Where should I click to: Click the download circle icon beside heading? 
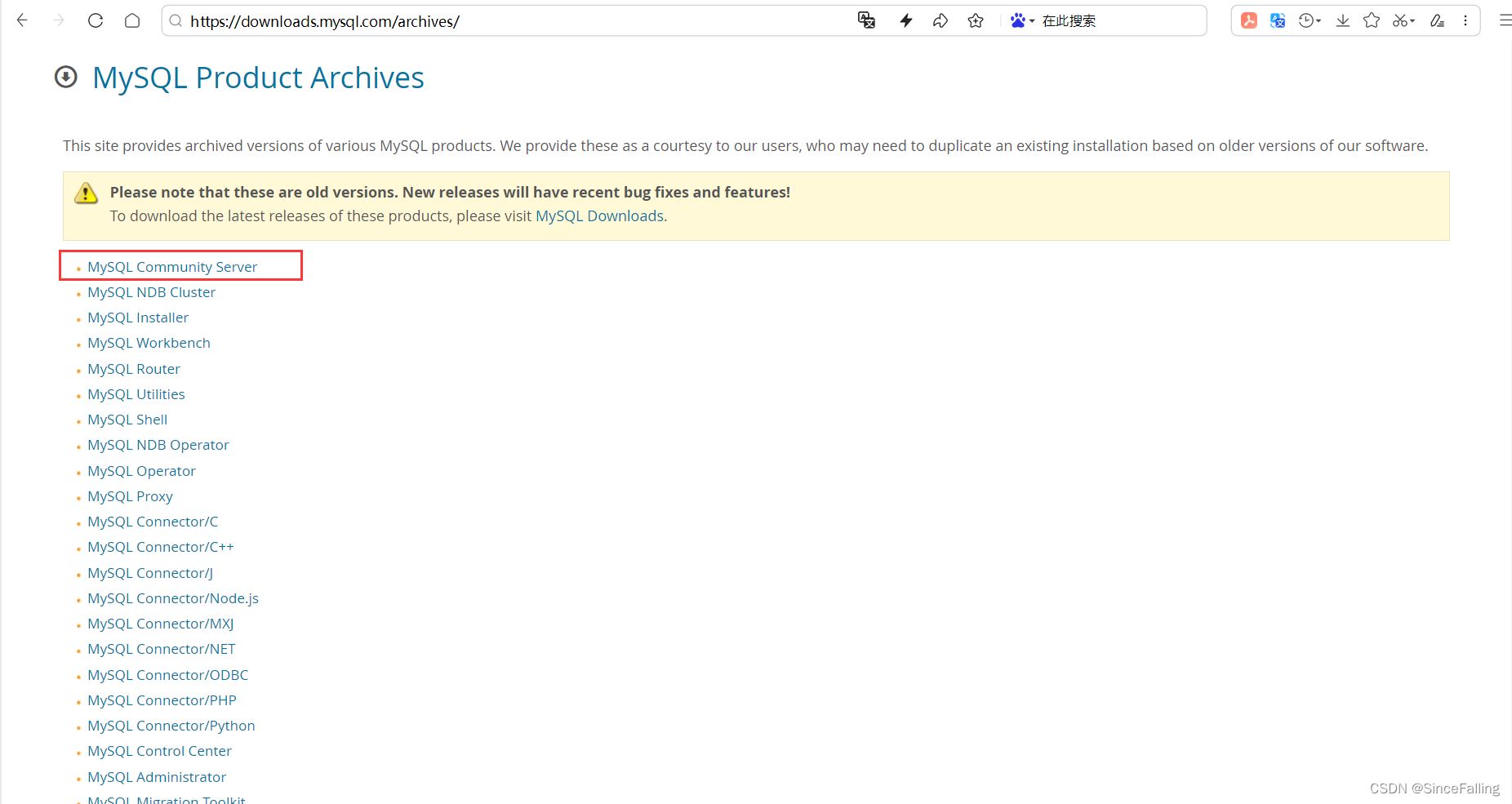pos(66,77)
